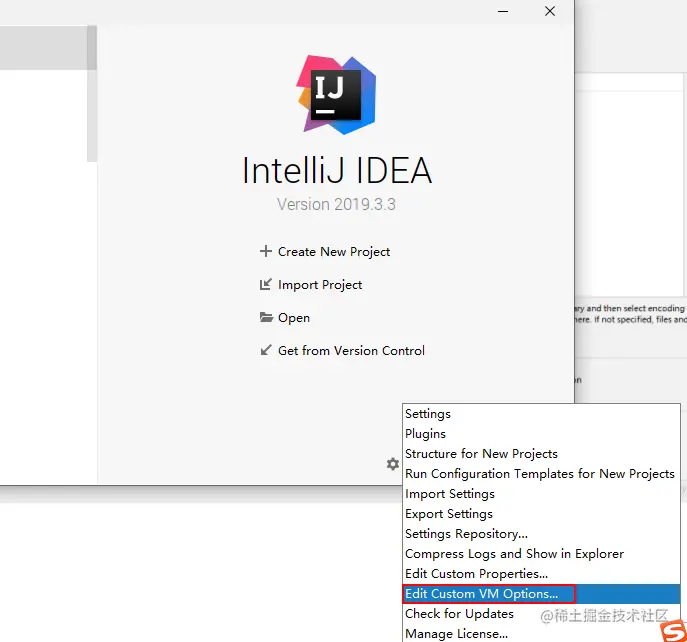Open Settings Repository... menu entry
The height and width of the screenshot is (642, 687).
[541, 534]
